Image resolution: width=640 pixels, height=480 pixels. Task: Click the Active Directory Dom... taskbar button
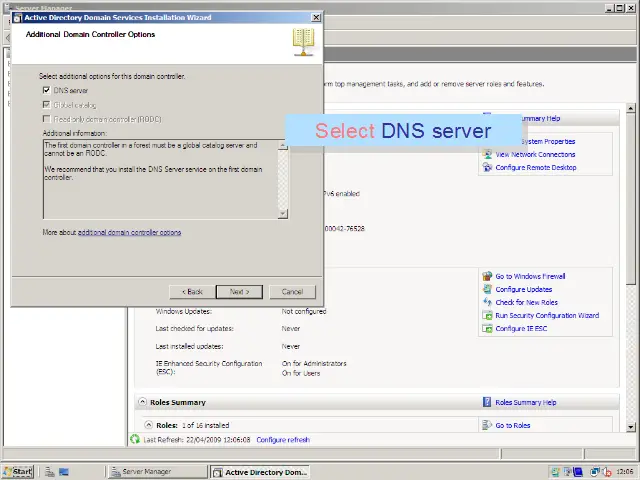(260, 472)
